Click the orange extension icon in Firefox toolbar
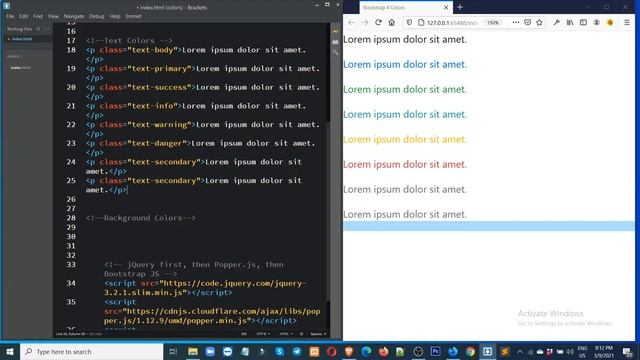Viewport: 640px width, 360px height. click(x=610, y=22)
